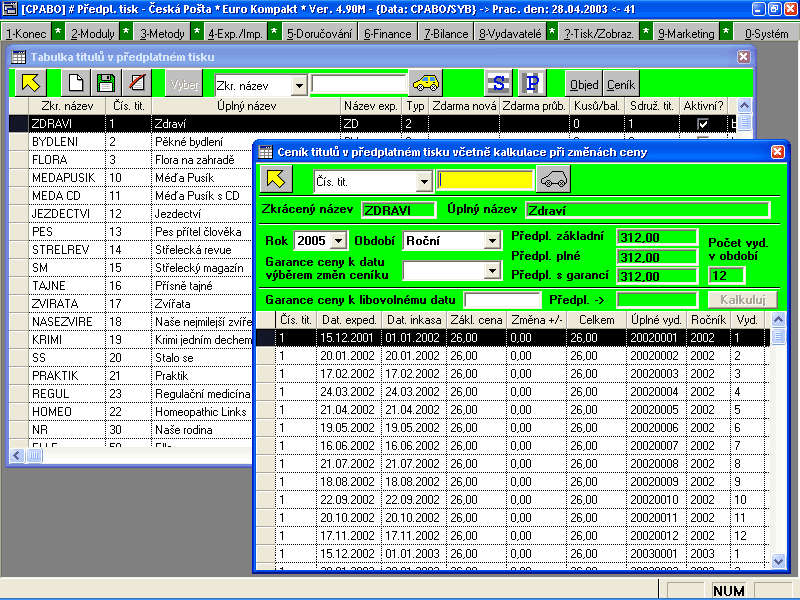
Task: Click the edit record icon beside new document
Action: click(105, 83)
